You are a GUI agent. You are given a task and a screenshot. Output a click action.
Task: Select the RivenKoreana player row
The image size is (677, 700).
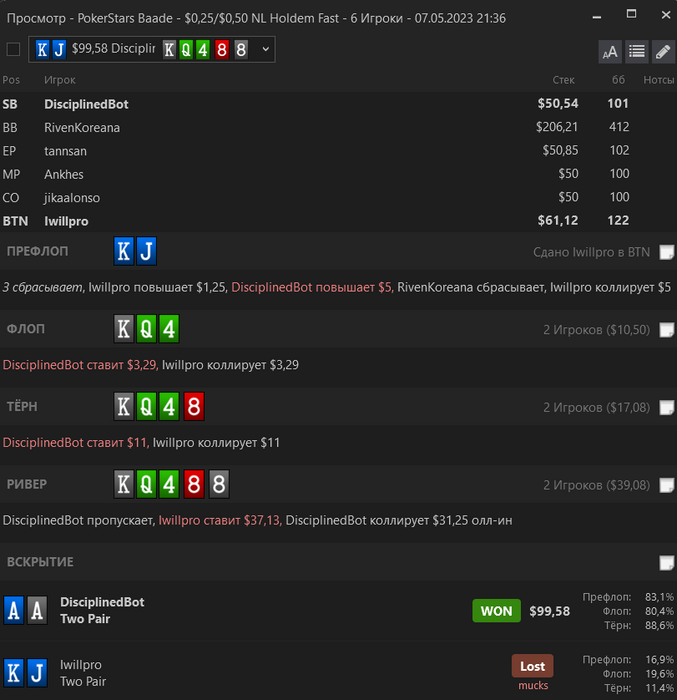(338, 128)
